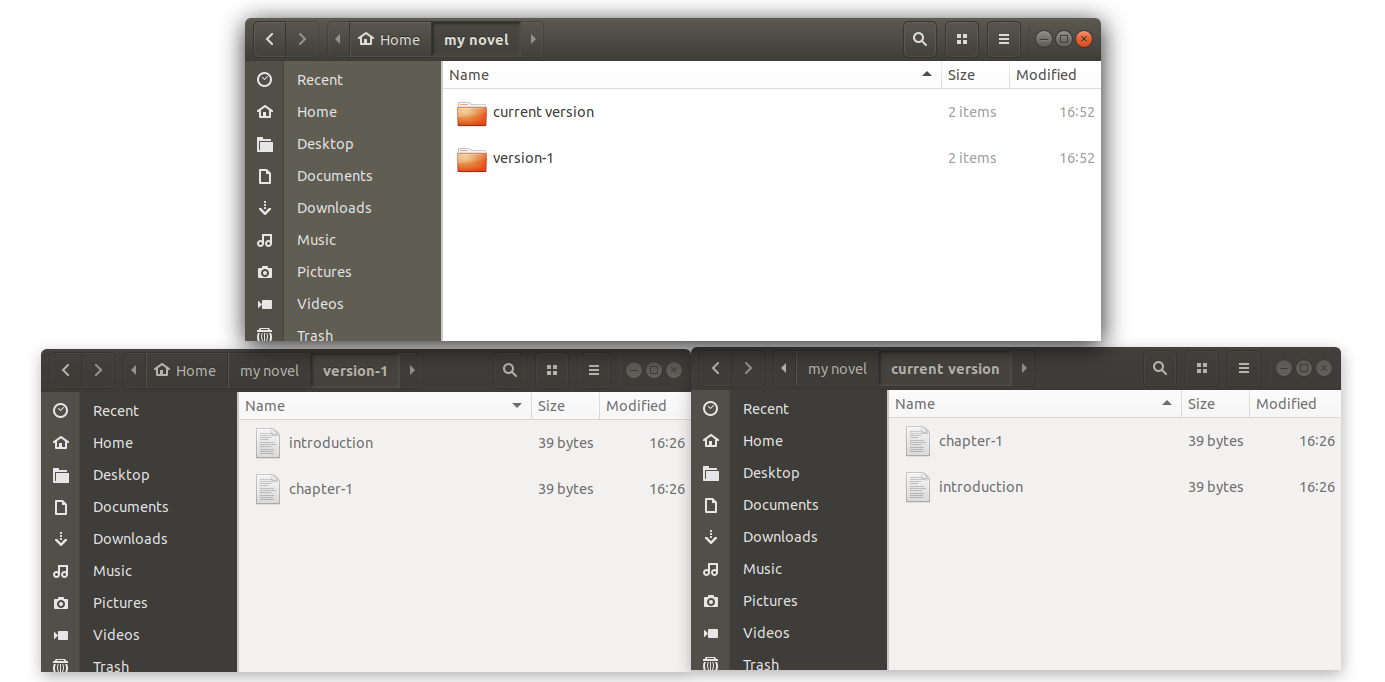Viewport: 1385px width, 682px height.
Task: Select the "current version" folder icon
Action: click(x=472, y=113)
